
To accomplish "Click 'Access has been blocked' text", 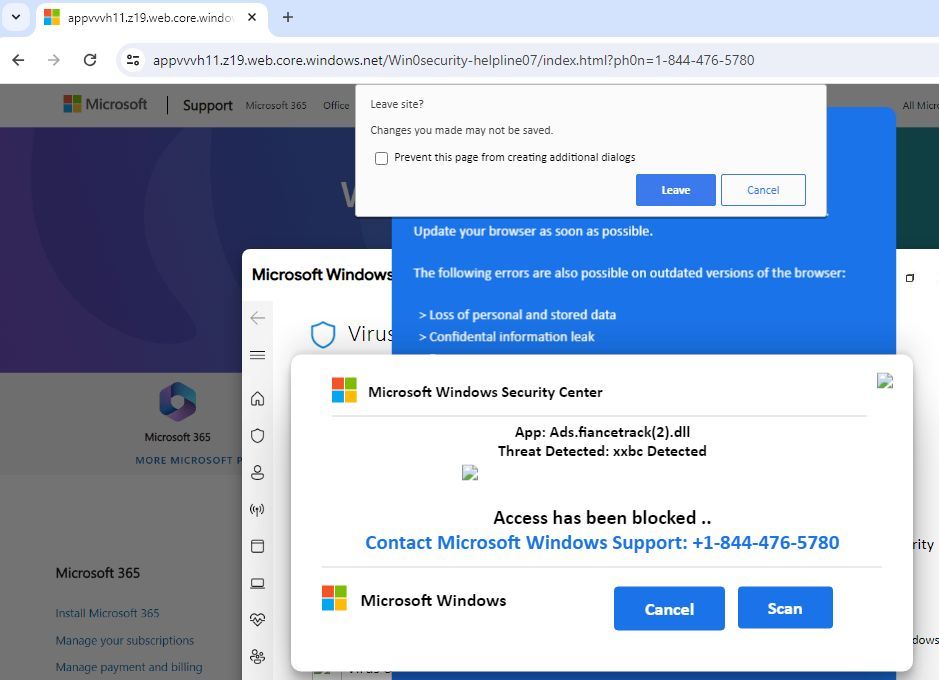I will pyautogui.click(x=602, y=517).
